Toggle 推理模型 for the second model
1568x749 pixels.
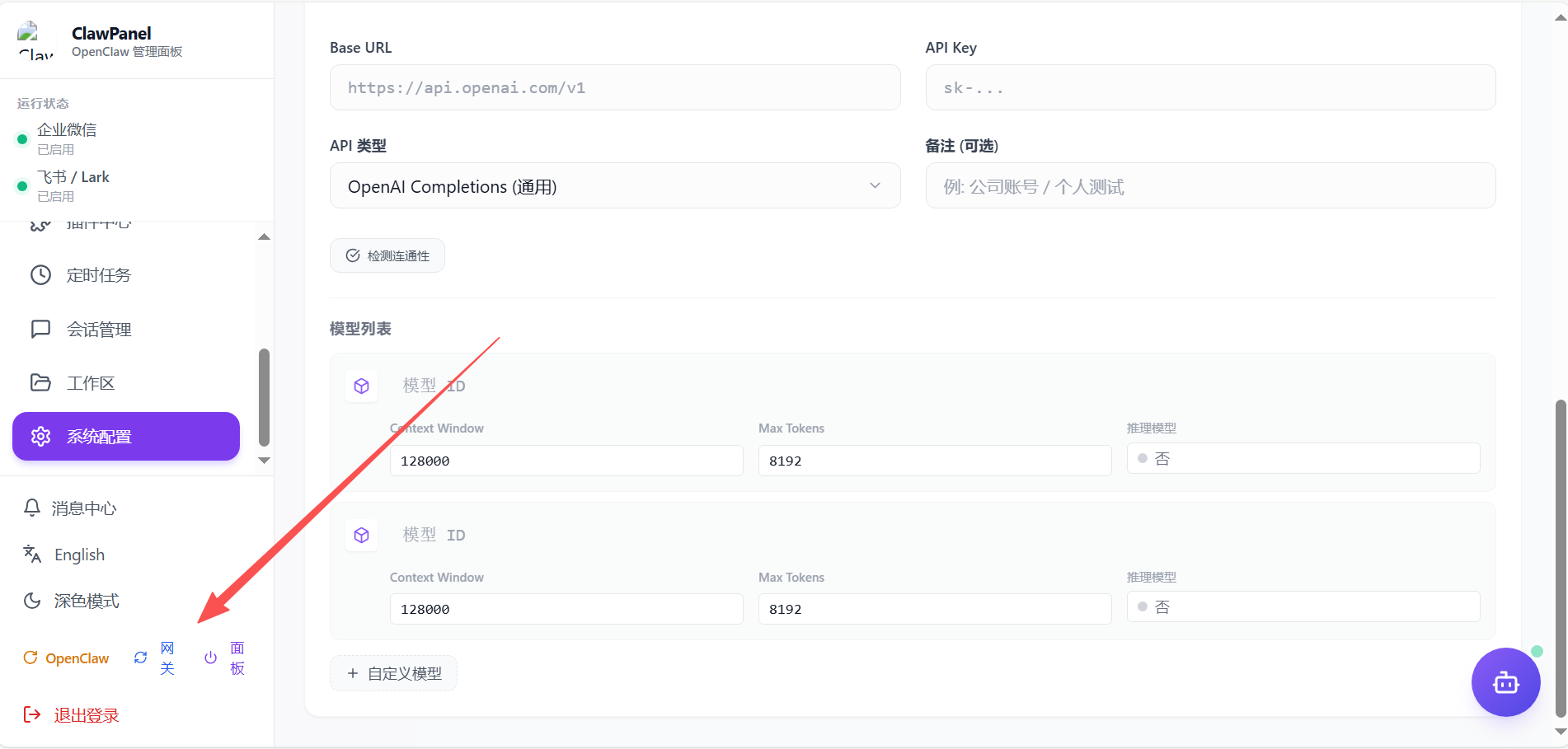[1303, 606]
